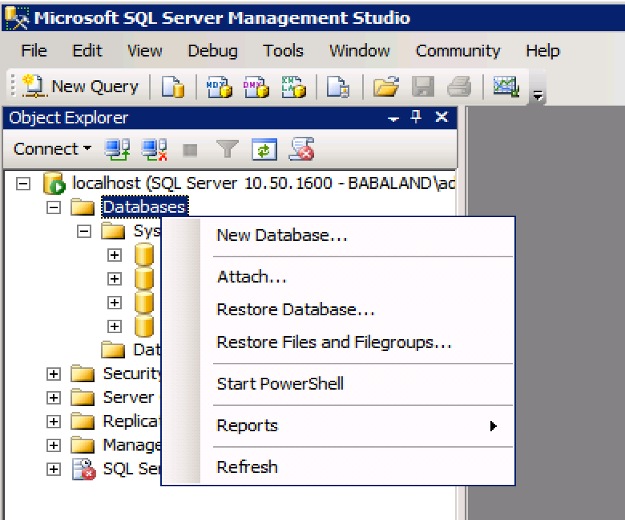Image resolution: width=625 pixels, height=520 pixels.
Task: Click the Connect Object Explorer icon
Action: pyautogui.click(x=117, y=150)
